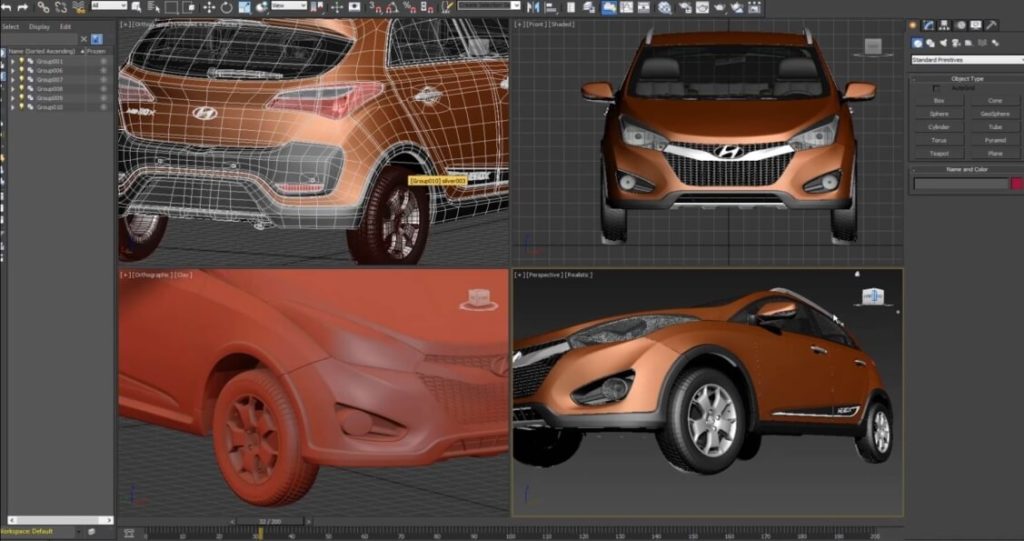Toggle the Angle Snap button

pos(394,8)
